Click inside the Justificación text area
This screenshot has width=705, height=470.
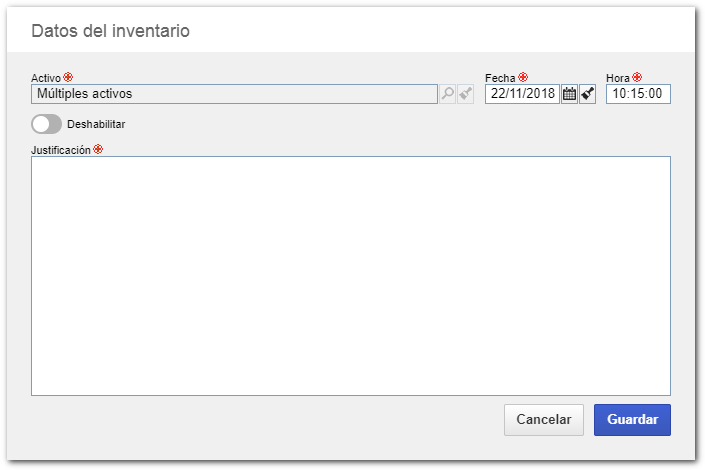click(351, 276)
